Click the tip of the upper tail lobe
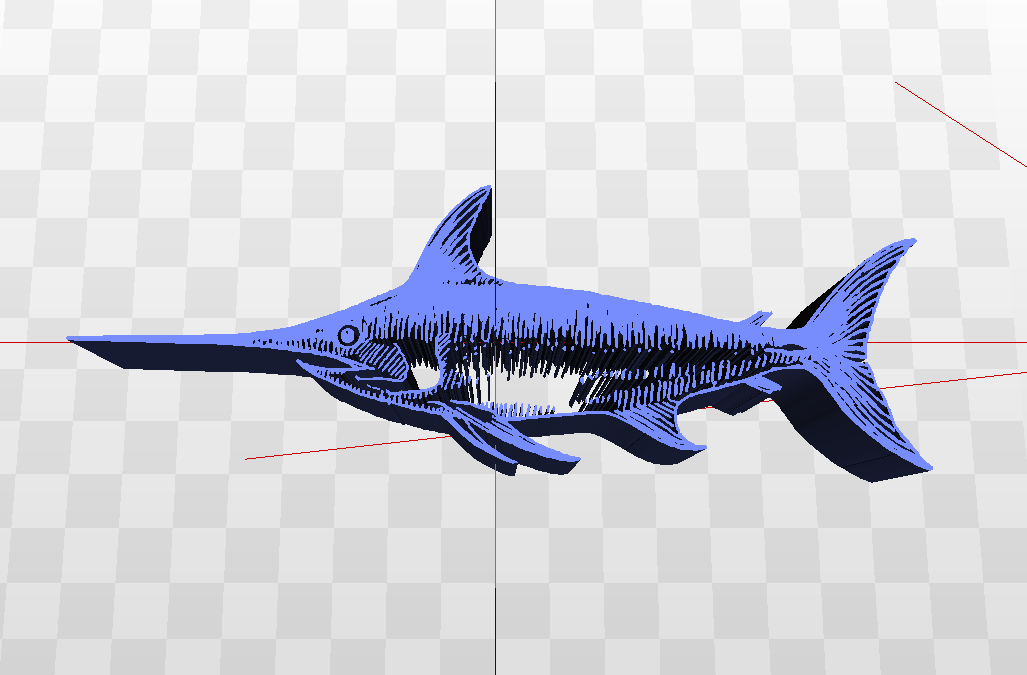This screenshot has height=675, width=1027. pos(912,242)
